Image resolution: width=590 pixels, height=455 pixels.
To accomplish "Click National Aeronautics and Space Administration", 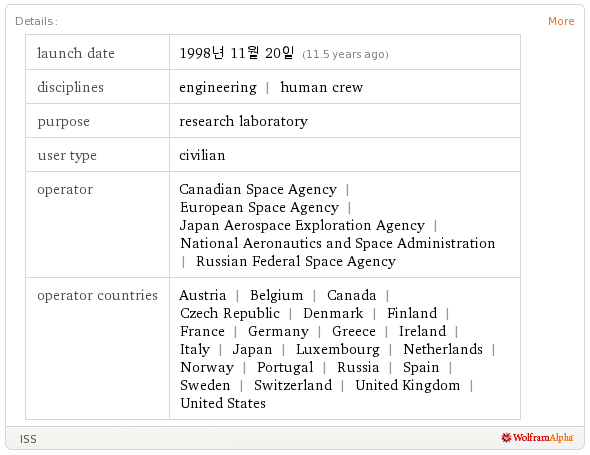I will [x=338, y=243].
